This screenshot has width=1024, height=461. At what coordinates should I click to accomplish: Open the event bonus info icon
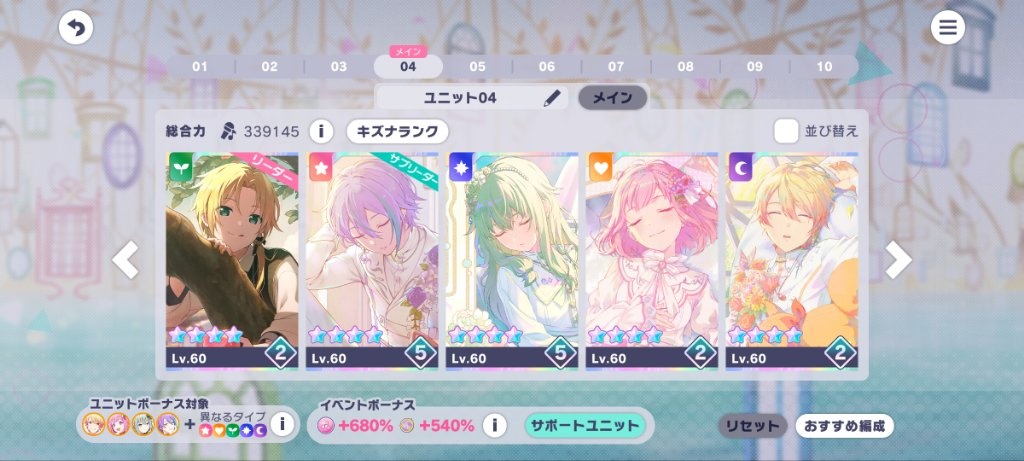click(x=495, y=426)
